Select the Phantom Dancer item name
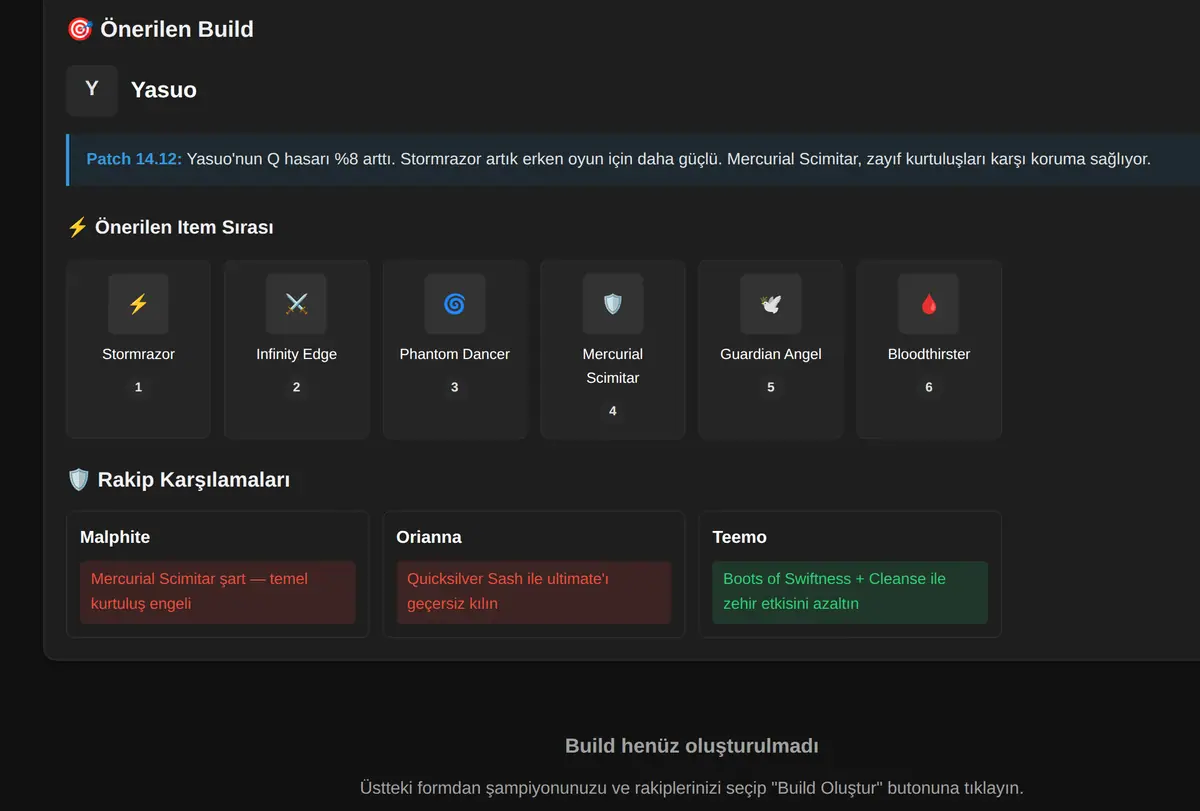The image size is (1200, 811). point(454,354)
